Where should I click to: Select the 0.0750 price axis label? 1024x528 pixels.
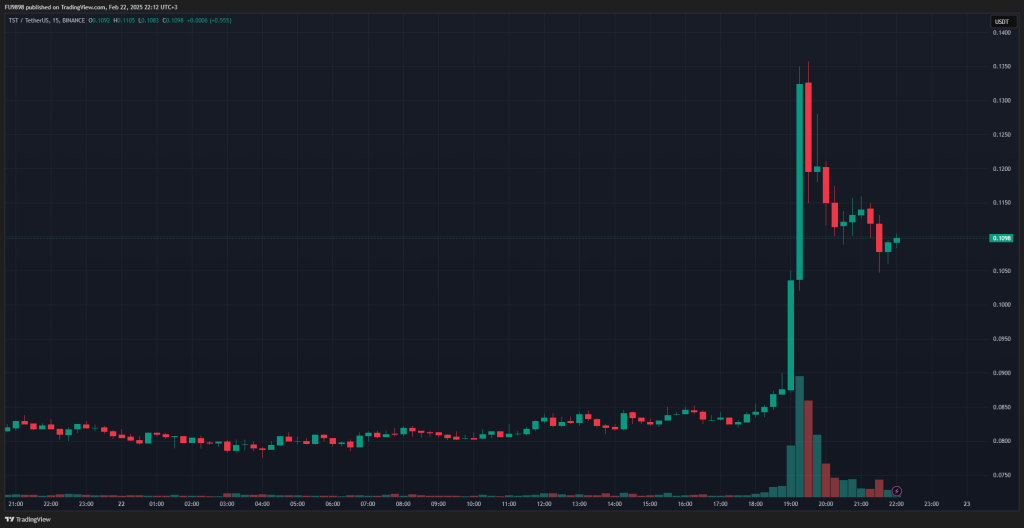1001,475
